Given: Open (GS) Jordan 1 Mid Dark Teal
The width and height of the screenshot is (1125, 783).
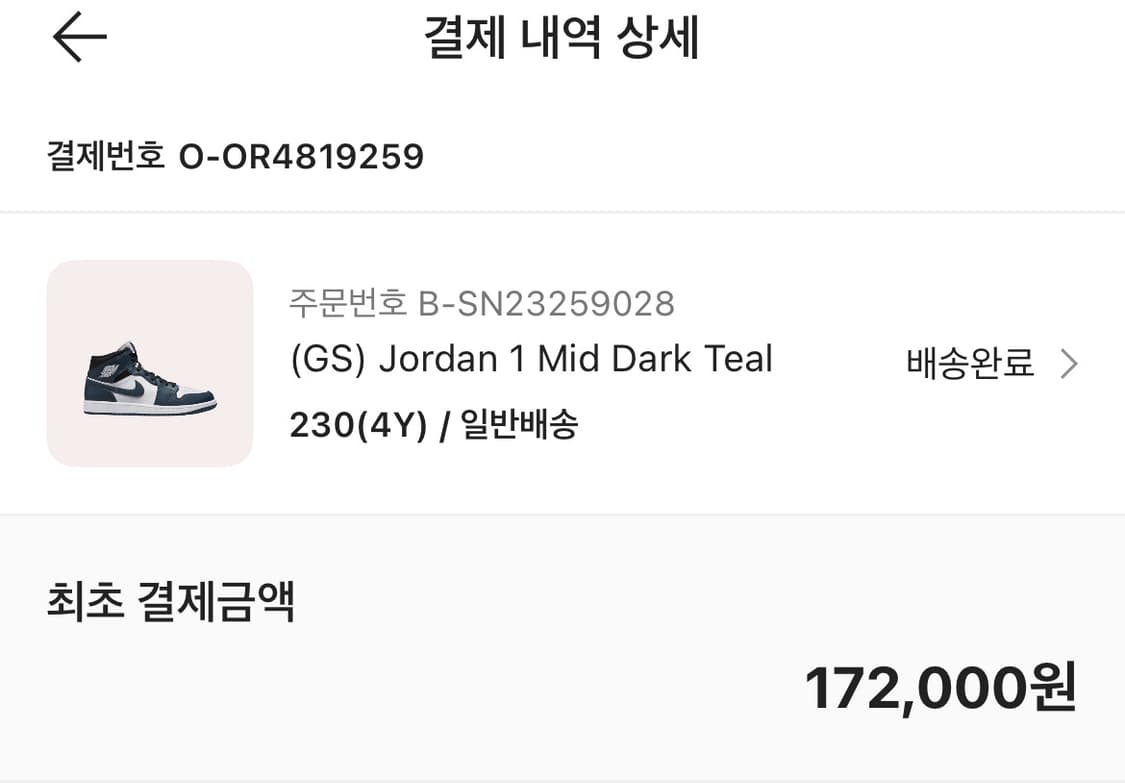Looking at the screenshot, I should point(530,359).
